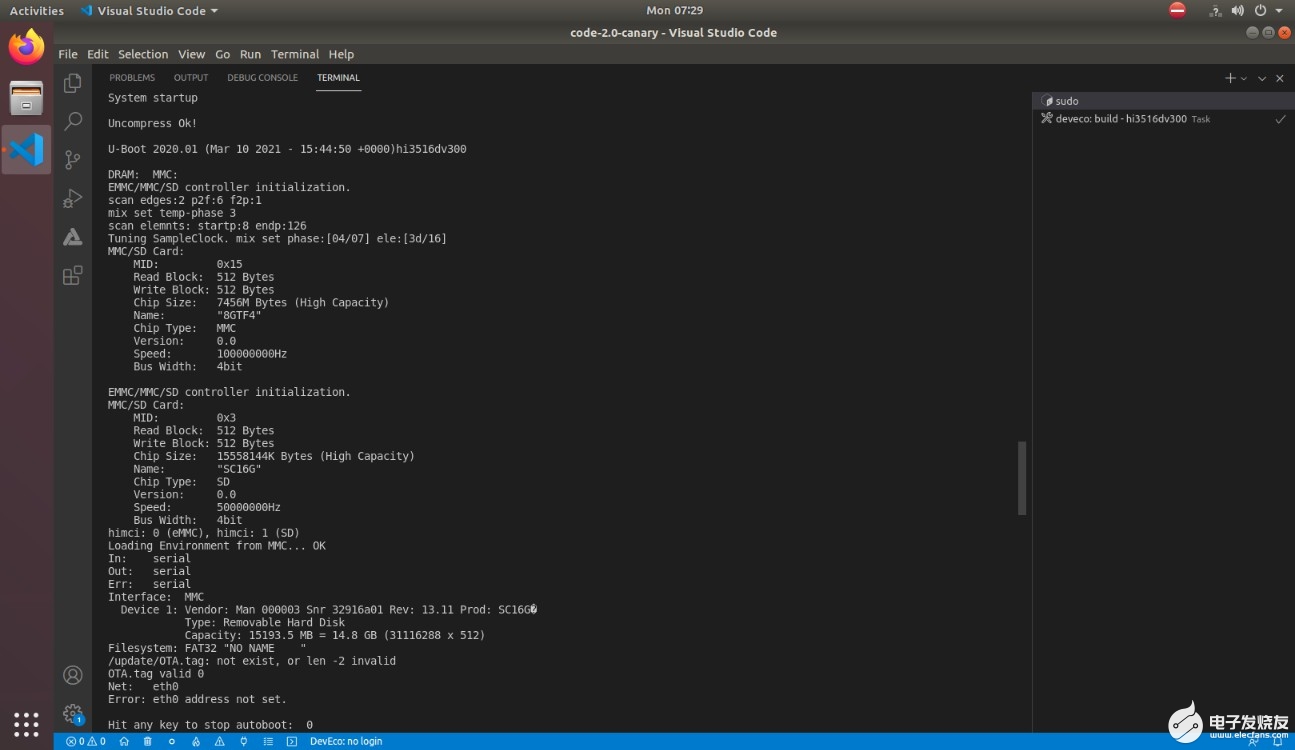This screenshot has height=750, width=1295.
Task: Close the terminal panel with the X icon
Action: coord(1279,78)
